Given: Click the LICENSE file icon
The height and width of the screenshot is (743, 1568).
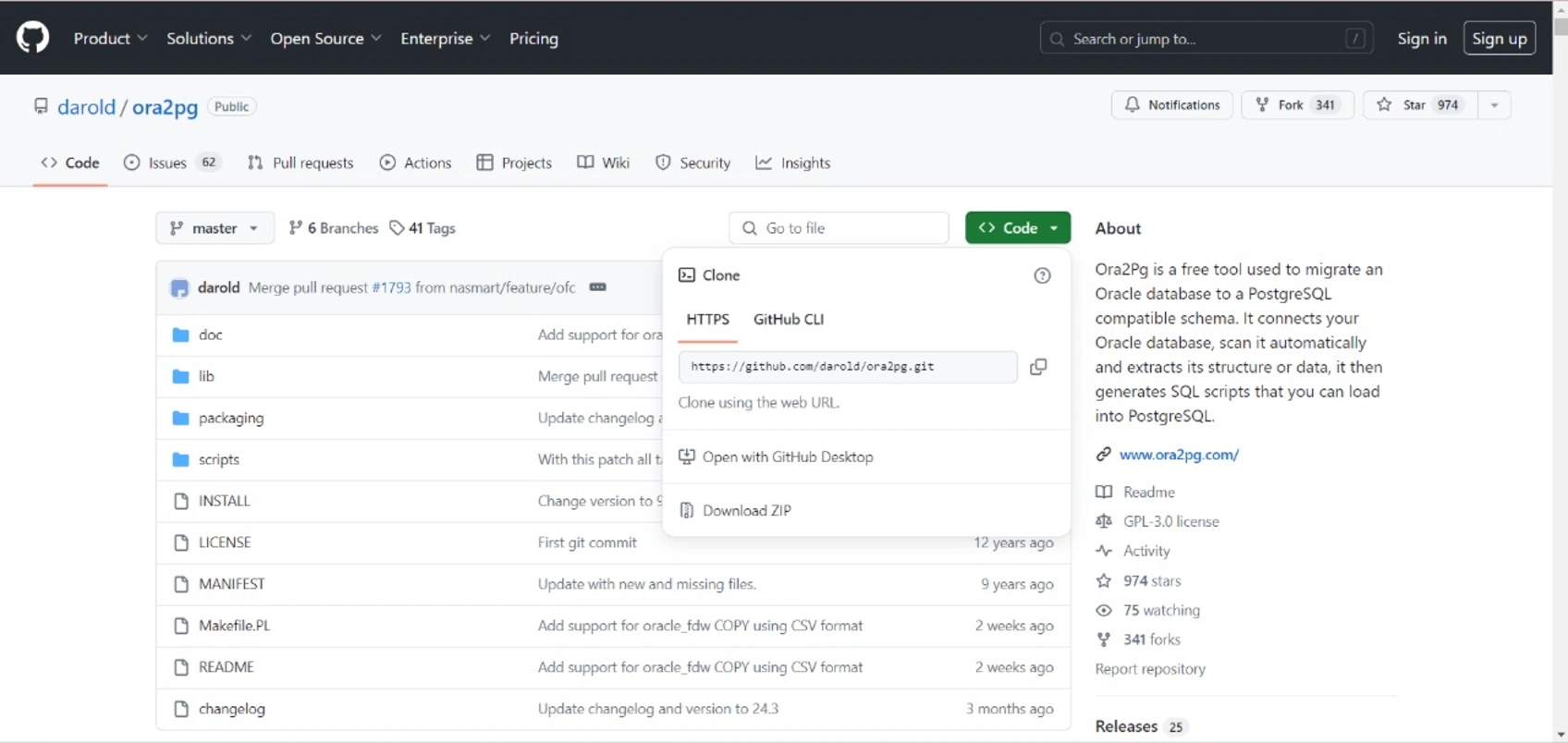Looking at the screenshot, I should (181, 542).
